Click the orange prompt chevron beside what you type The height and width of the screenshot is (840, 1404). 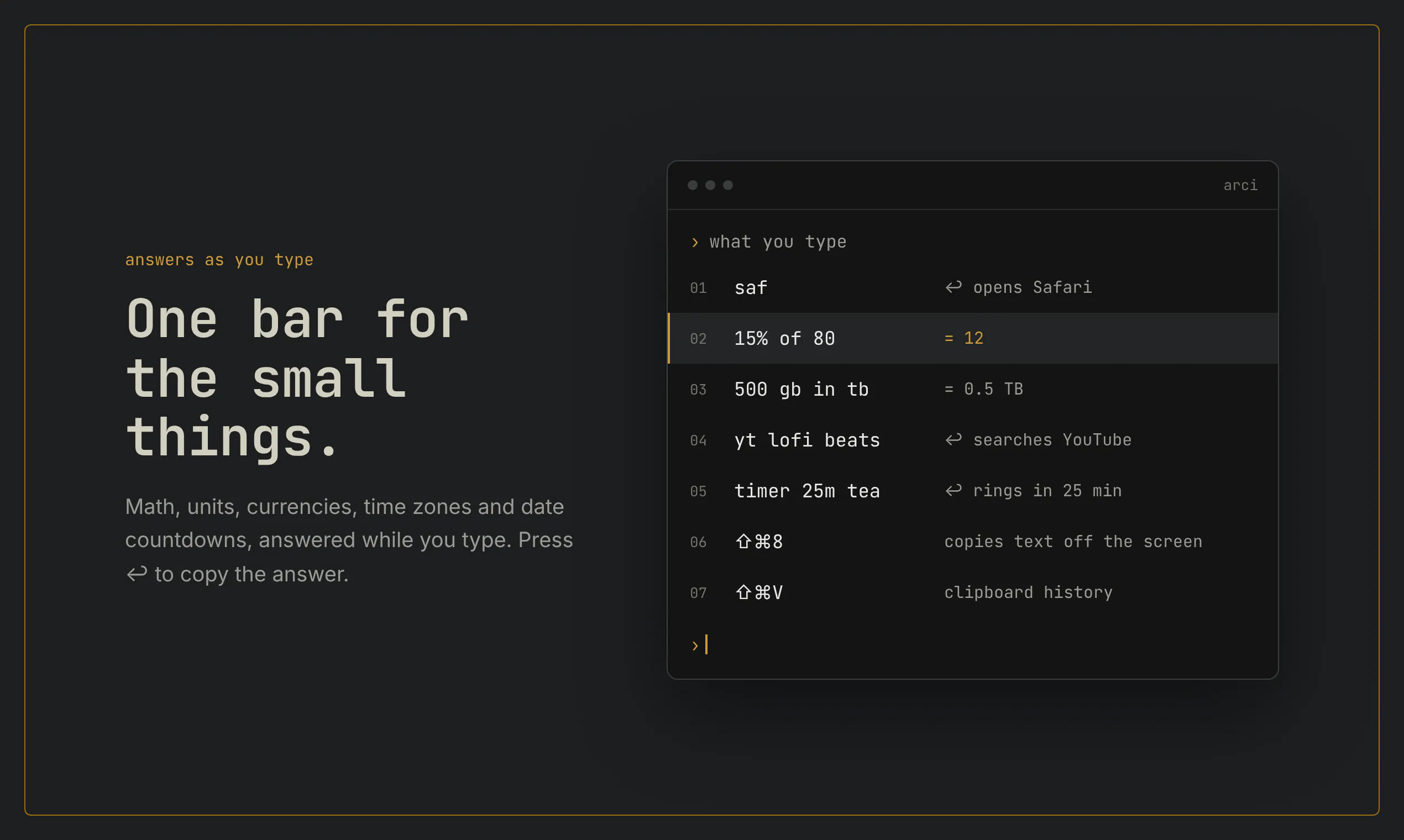pos(695,242)
